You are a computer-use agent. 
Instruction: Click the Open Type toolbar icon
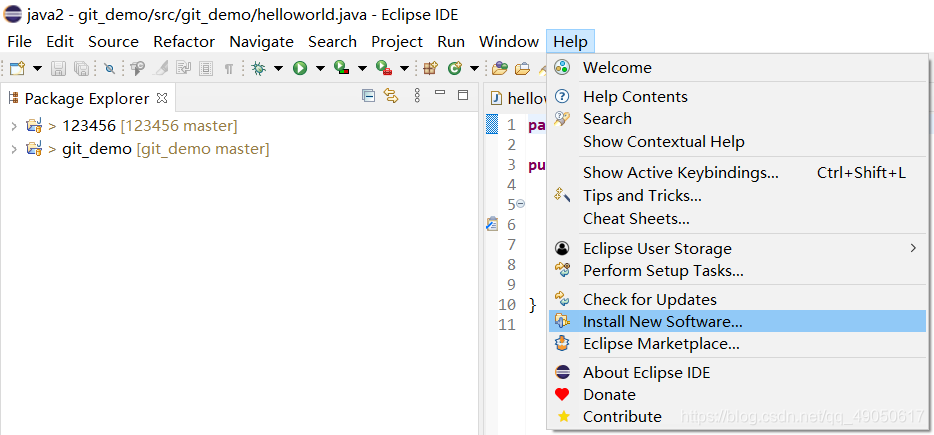tap(500, 69)
